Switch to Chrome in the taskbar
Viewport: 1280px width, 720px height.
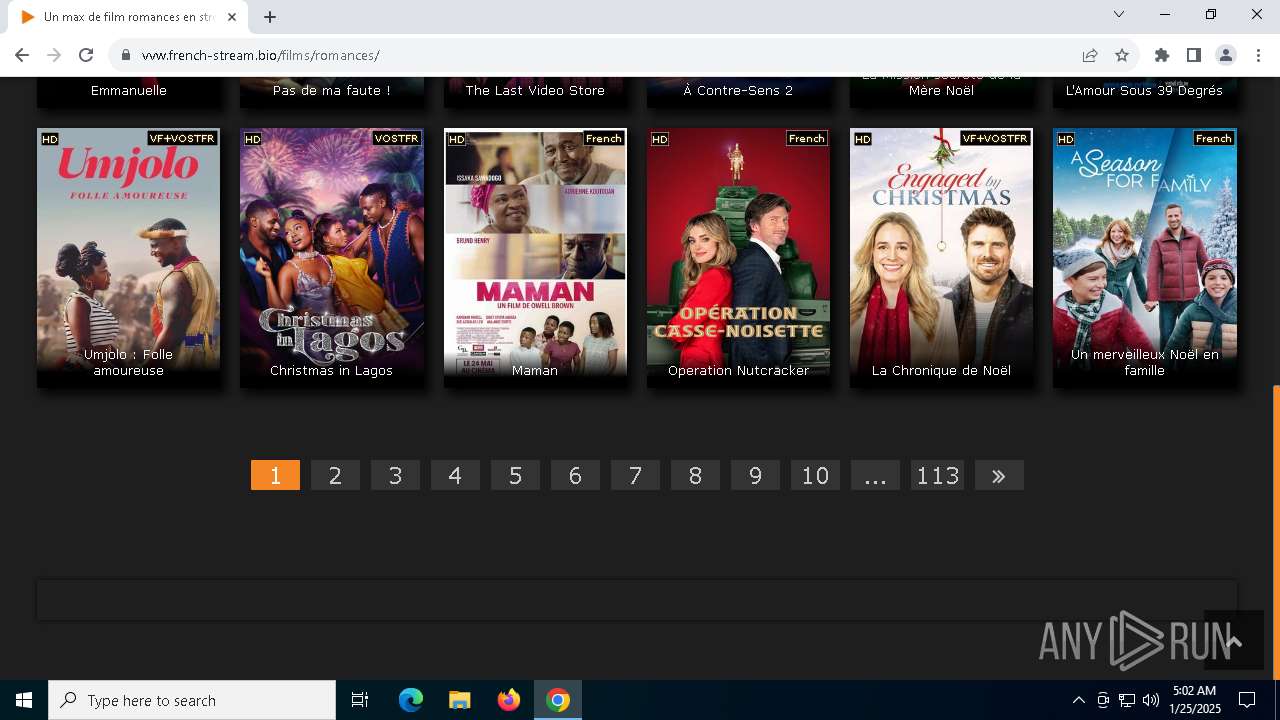[x=558, y=700]
